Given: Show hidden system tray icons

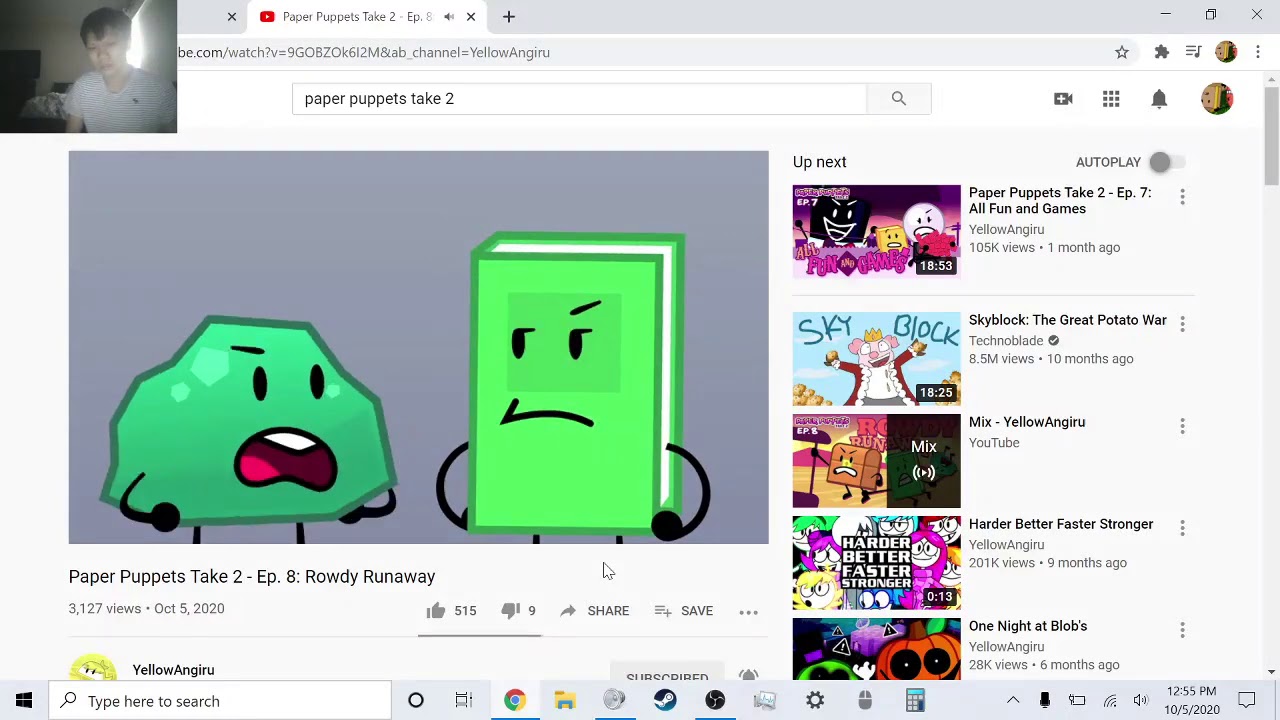Looking at the screenshot, I should click(1013, 701).
